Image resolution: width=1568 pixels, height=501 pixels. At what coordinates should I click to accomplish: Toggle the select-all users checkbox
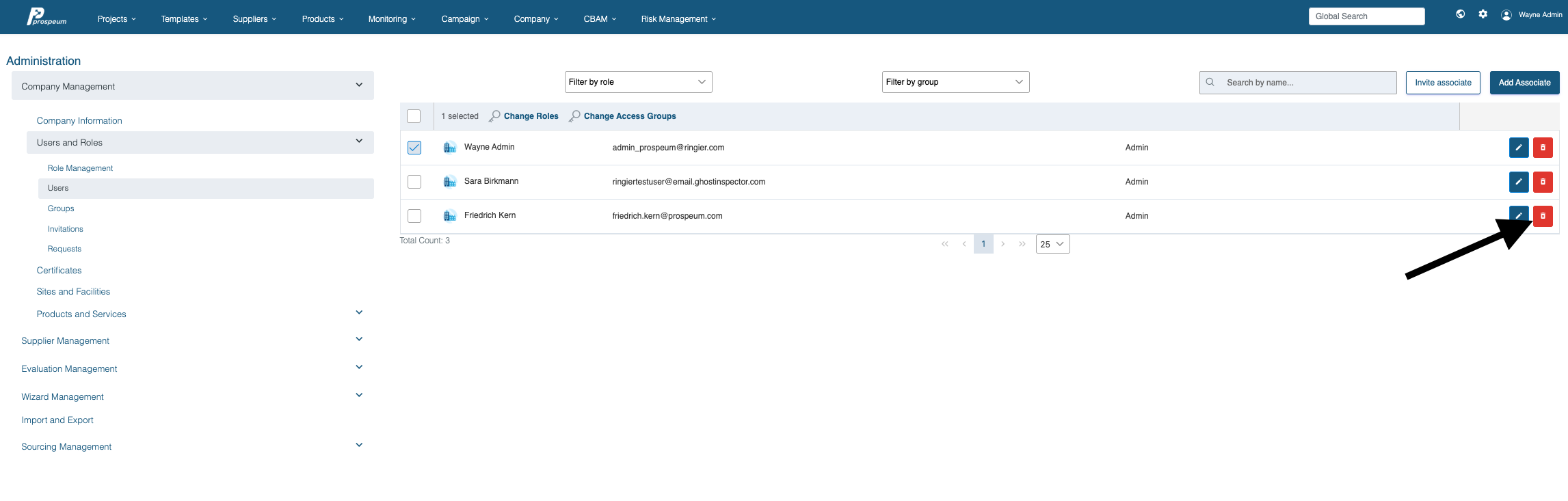click(414, 116)
